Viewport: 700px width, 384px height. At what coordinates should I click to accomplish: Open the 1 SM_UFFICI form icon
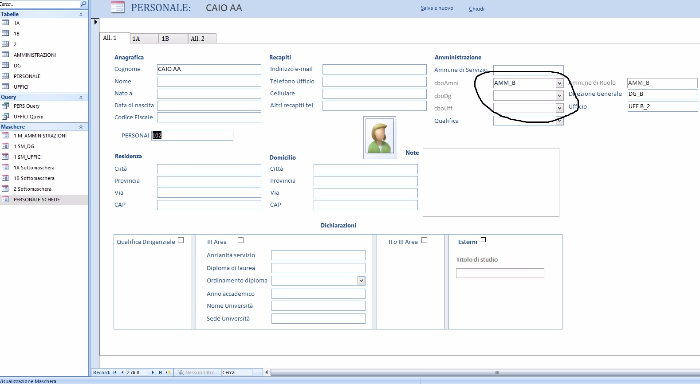(5, 157)
